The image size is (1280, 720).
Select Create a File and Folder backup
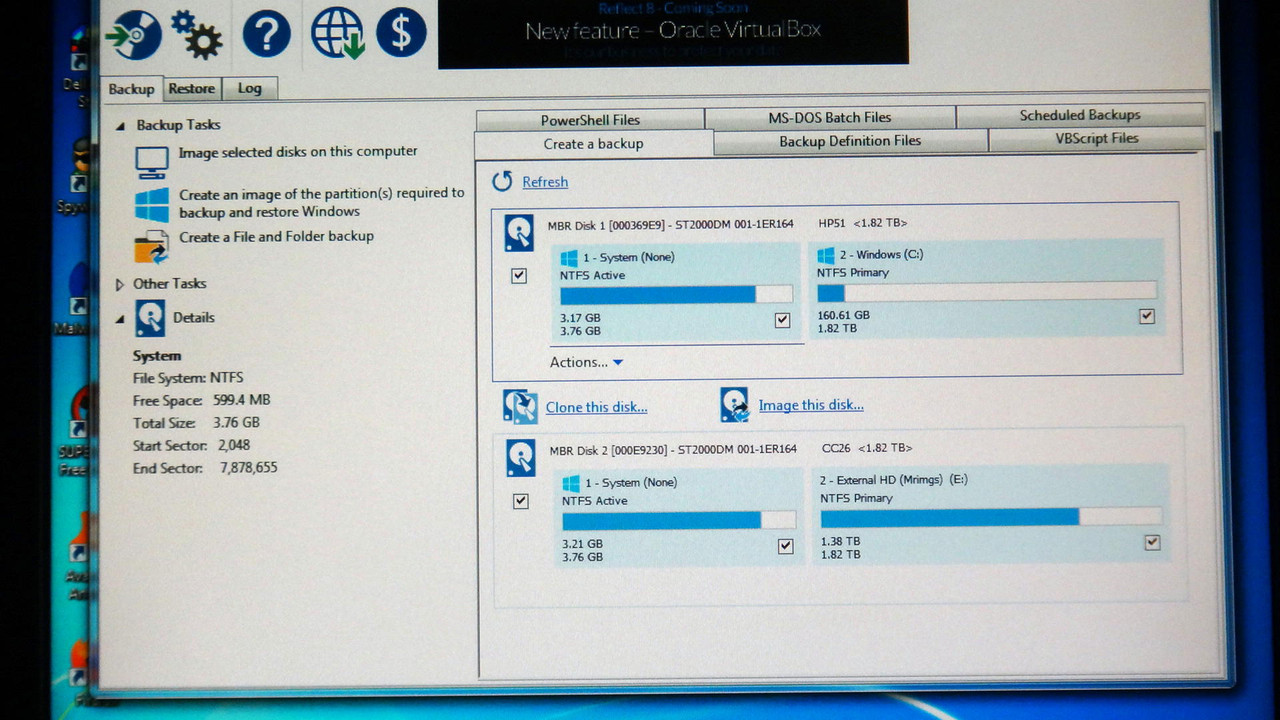[x=276, y=237]
